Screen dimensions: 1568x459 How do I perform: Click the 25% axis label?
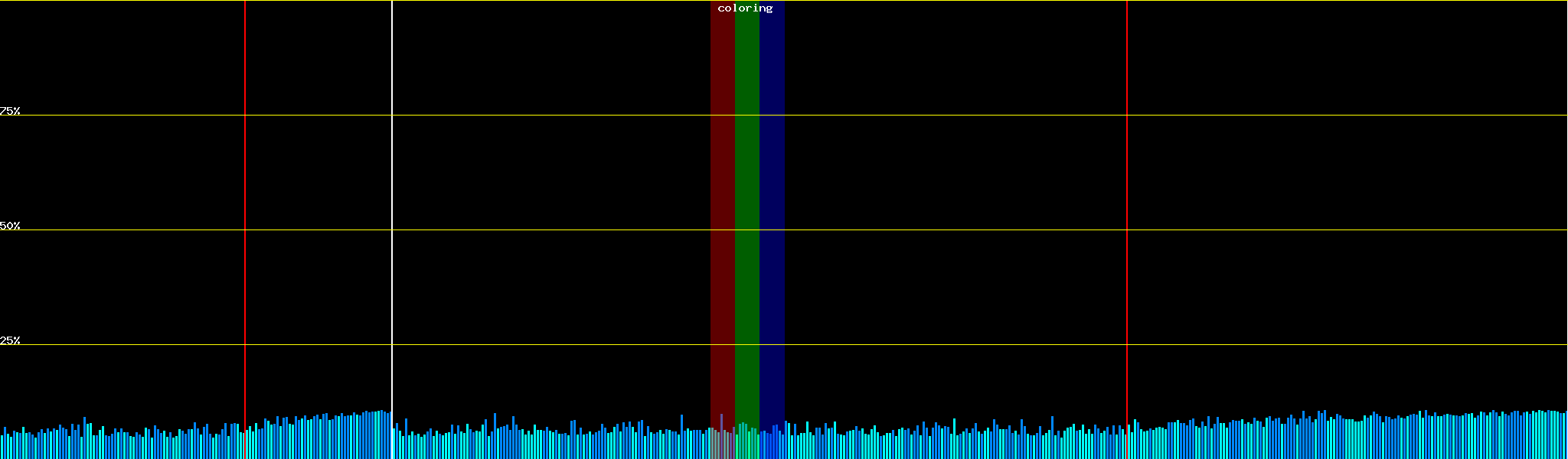click(10, 340)
